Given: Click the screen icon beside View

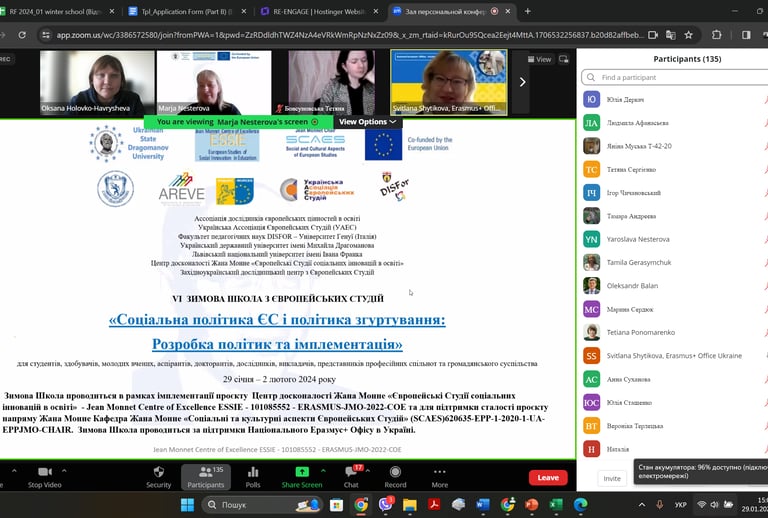Looking at the screenshot, I should pyautogui.click(x=564, y=59).
